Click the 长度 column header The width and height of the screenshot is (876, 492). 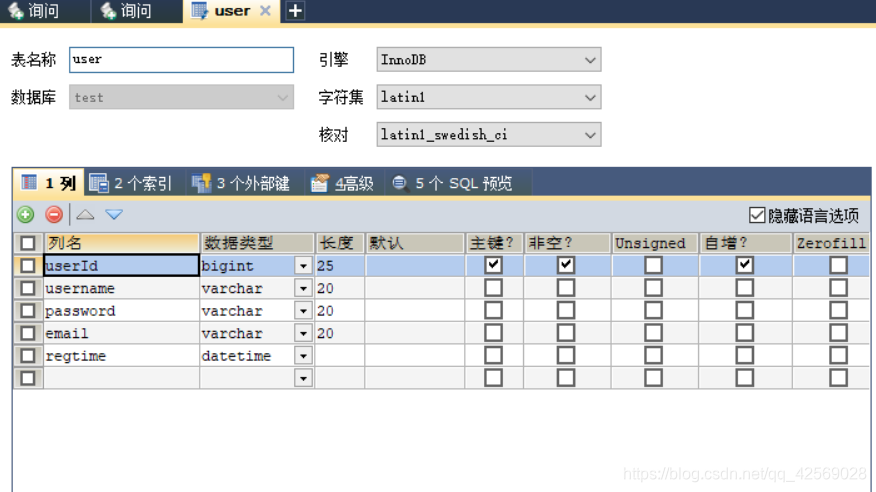click(340, 243)
